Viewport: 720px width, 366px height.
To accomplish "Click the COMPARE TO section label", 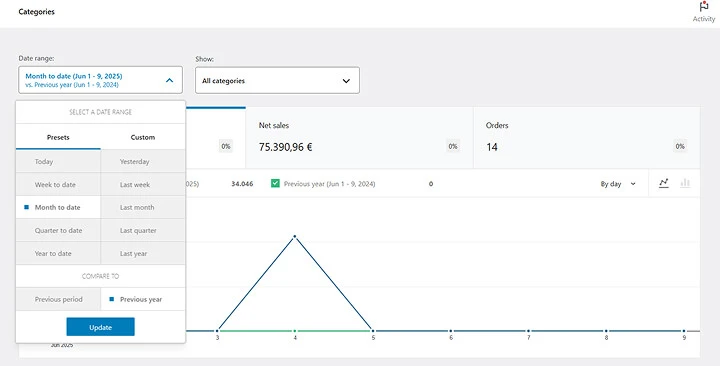I will pyautogui.click(x=101, y=276).
